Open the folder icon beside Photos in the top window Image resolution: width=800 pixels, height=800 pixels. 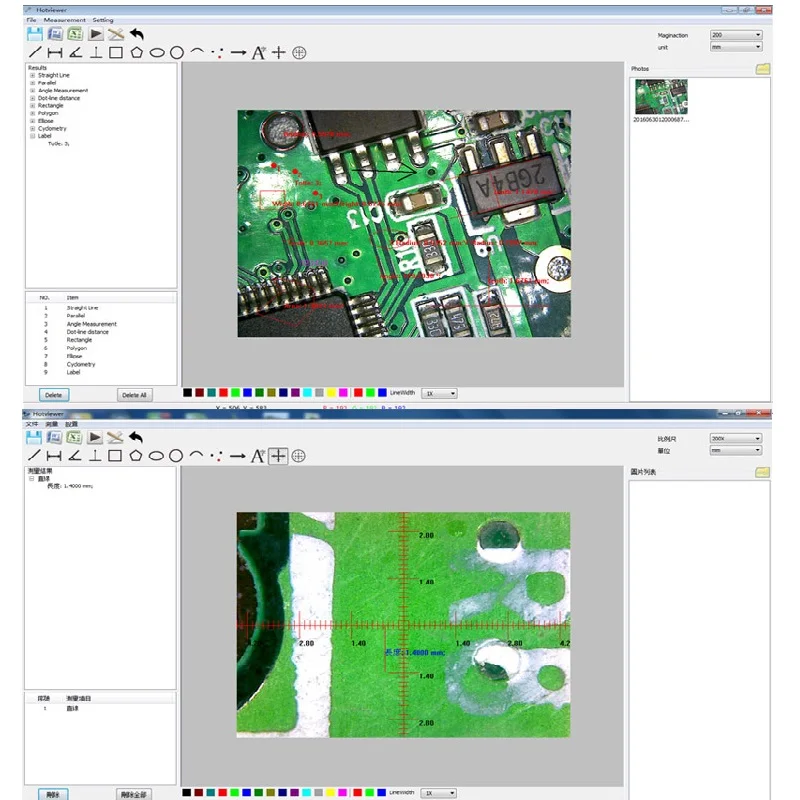(x=763, y=69)
